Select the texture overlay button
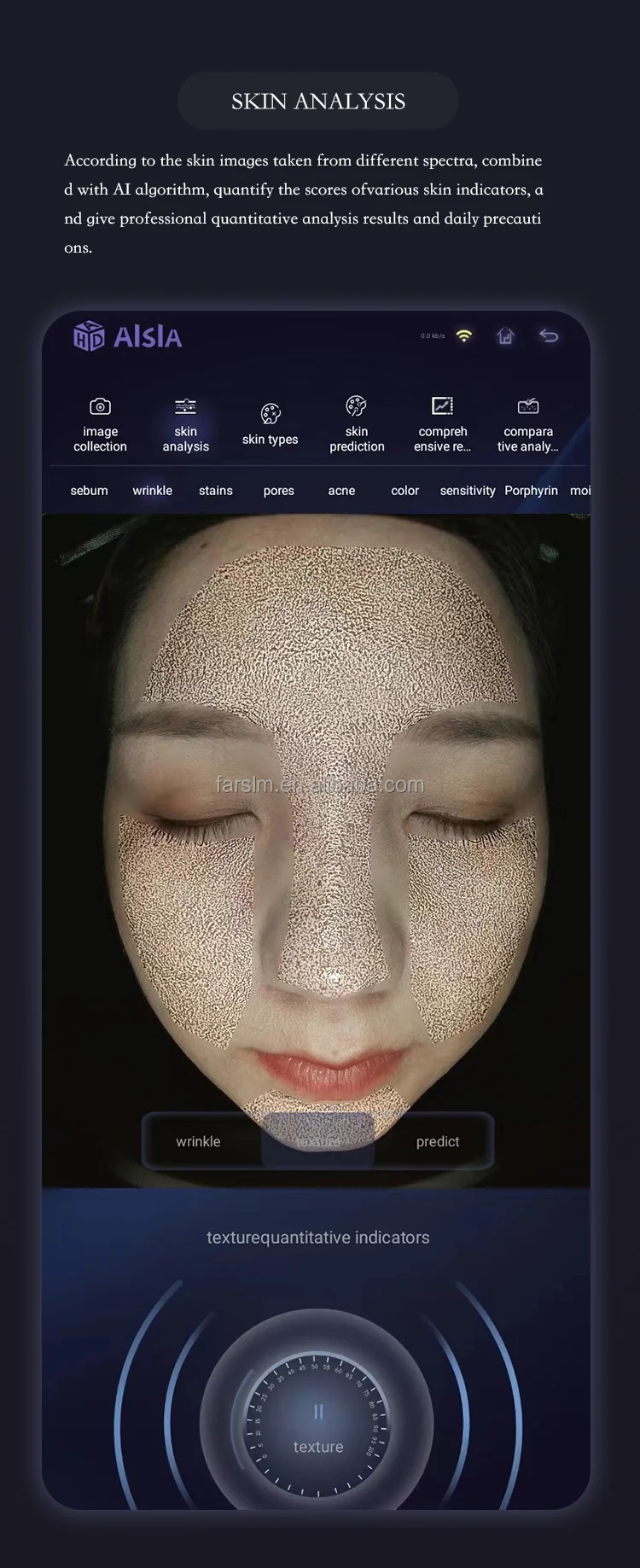640x1568 pixels. click(317, 1142)
